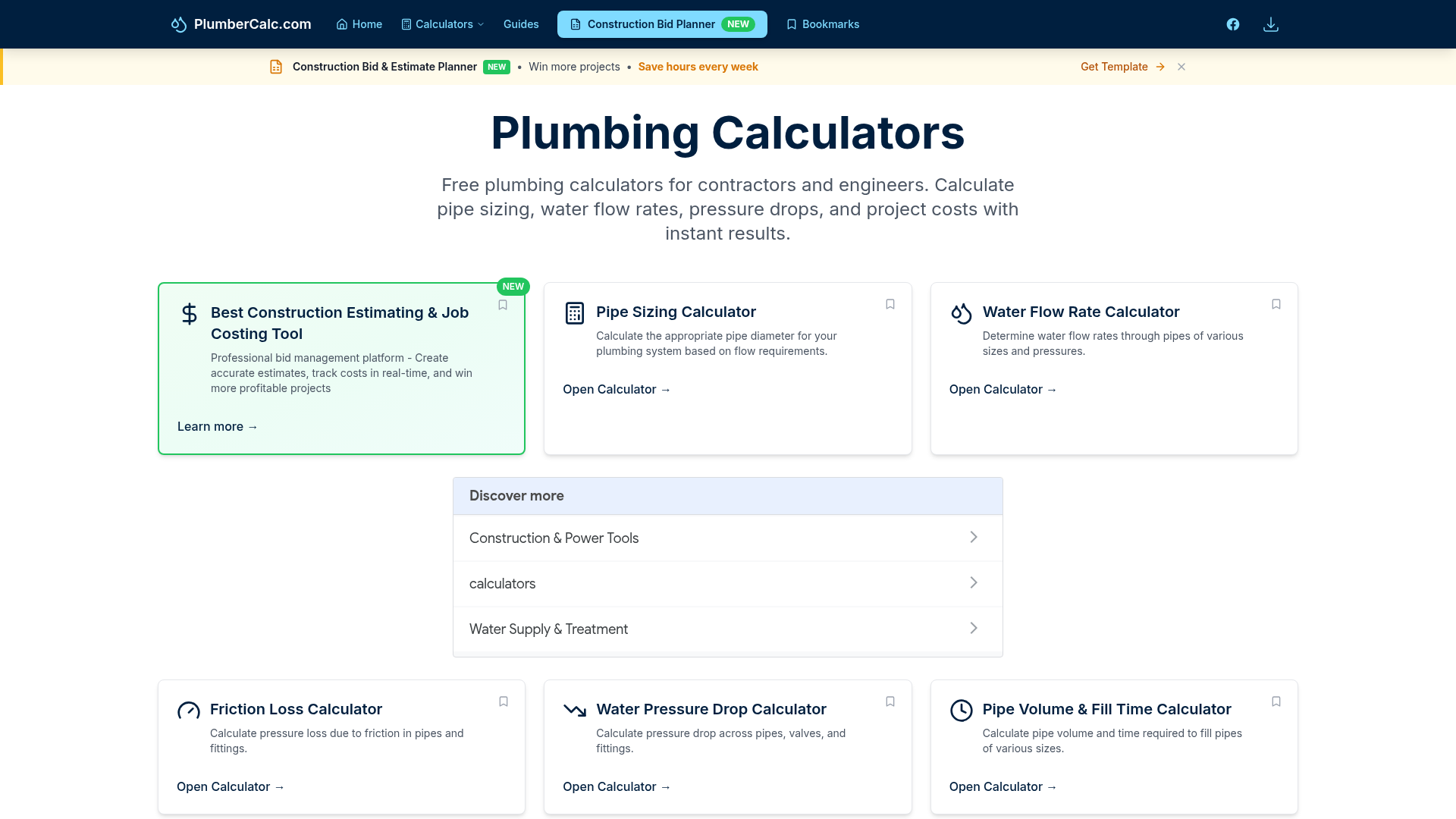
Task: Bookmark the Water Flow Rate Calculator
Action: click(x=1276, y=304)
